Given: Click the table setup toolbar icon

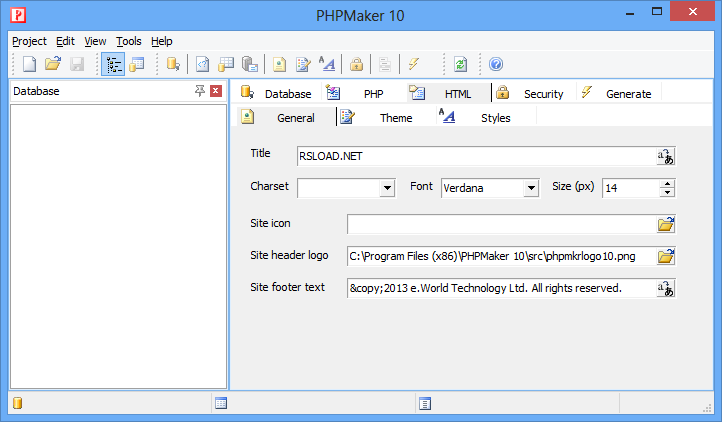Looking at the screenshot, I should (x=226, y=64).
